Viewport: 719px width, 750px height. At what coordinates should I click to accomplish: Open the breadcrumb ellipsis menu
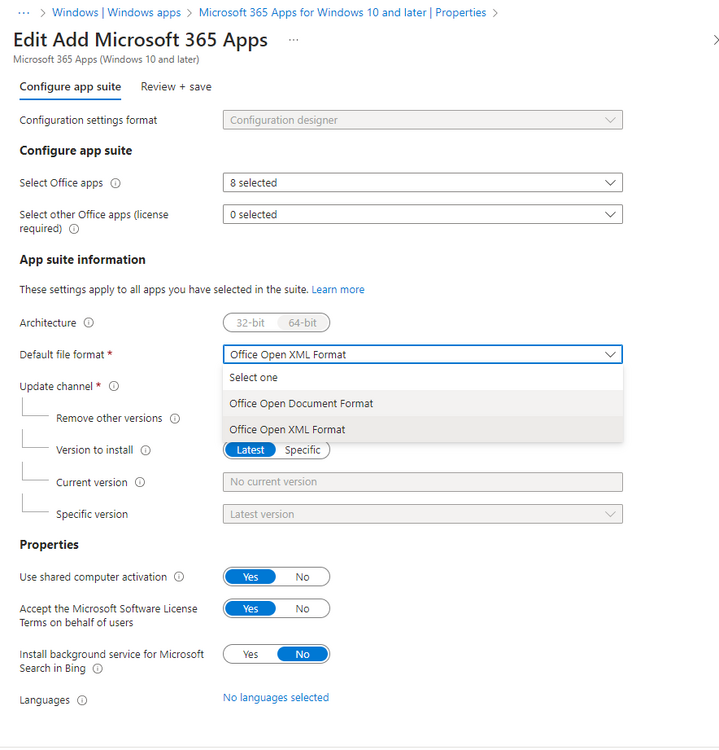click(x=23, y=13)
